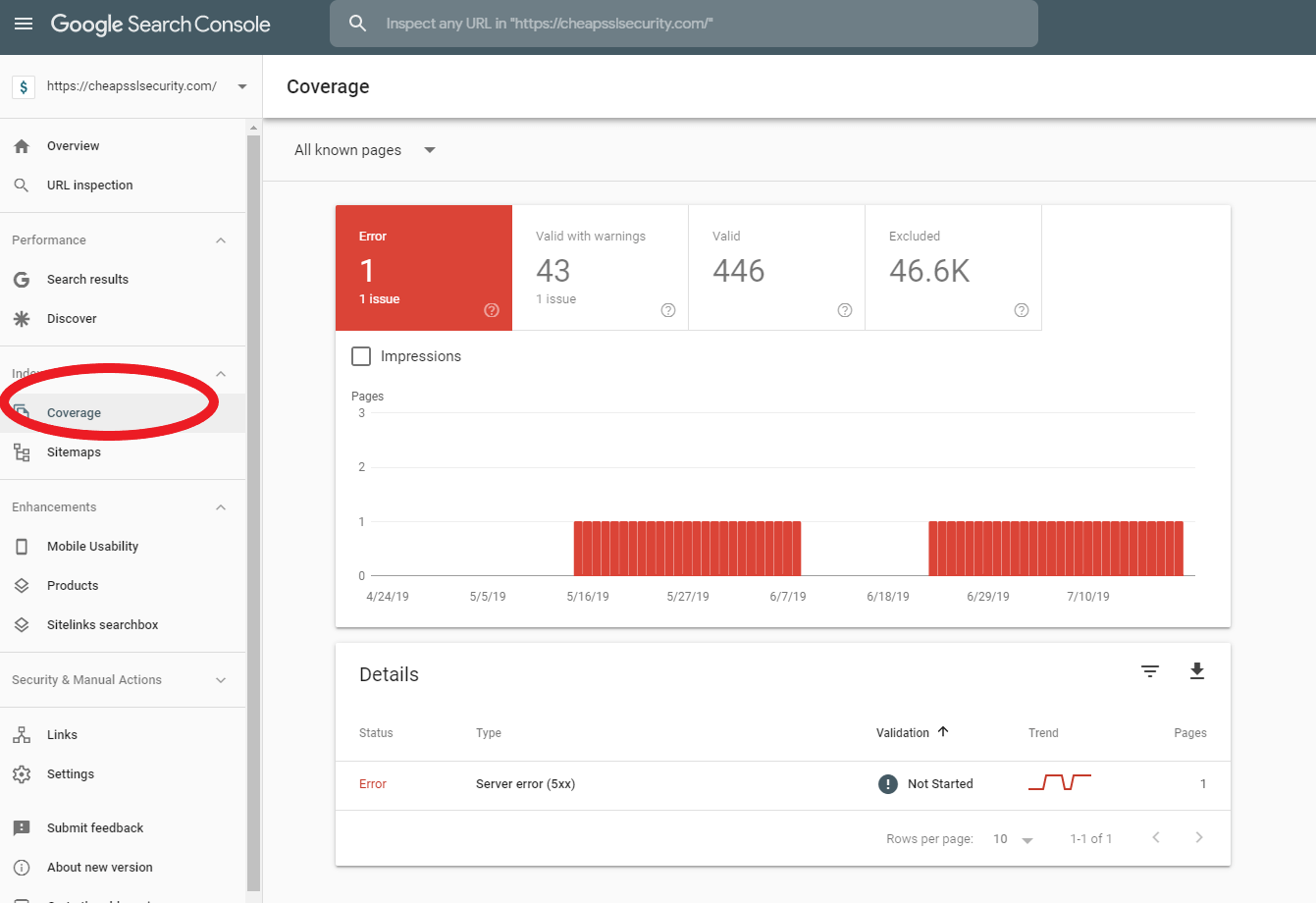Go to previous page of details rows

1156,837
